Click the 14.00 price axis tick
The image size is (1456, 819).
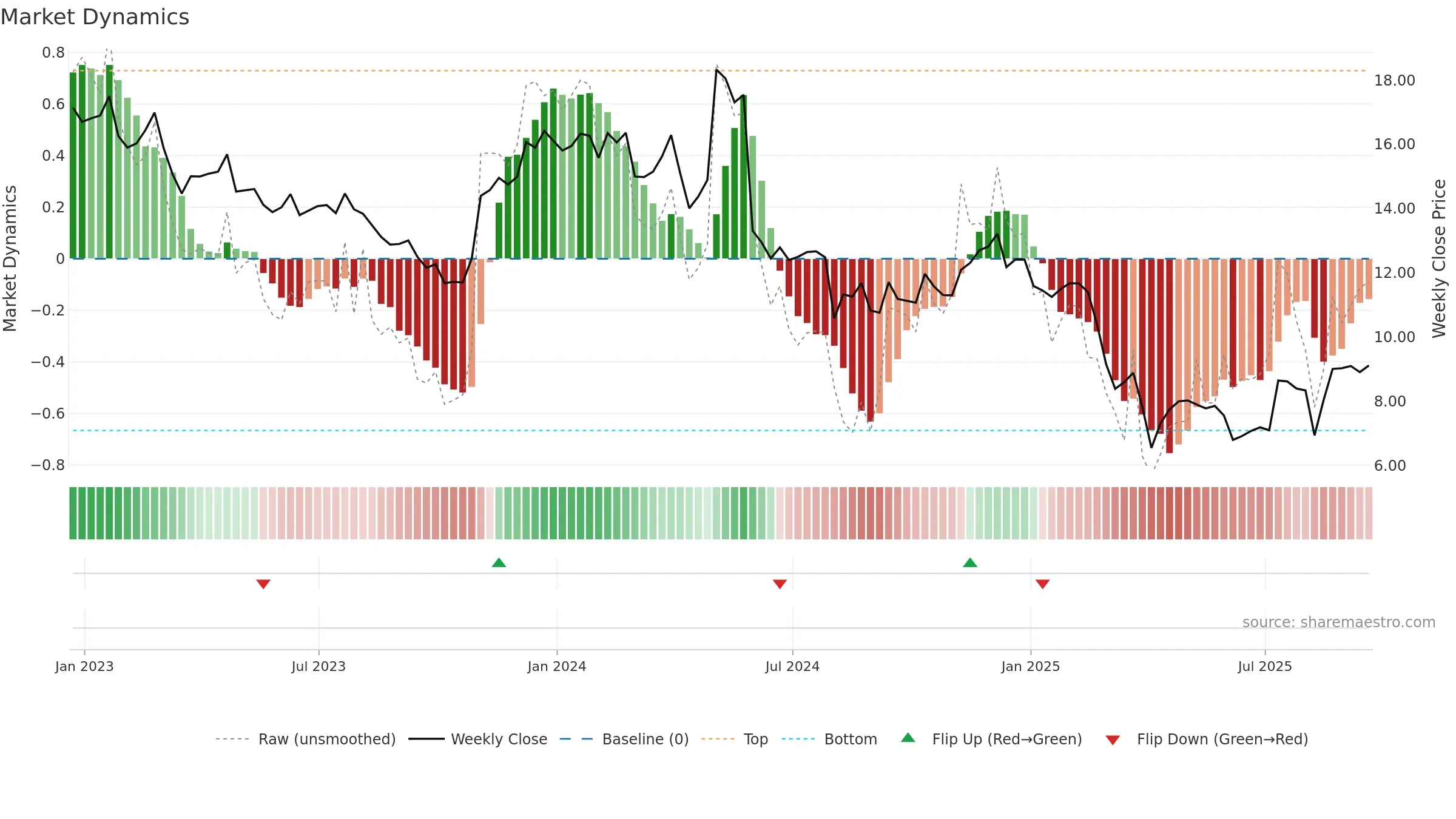[x=1395, y=209]
